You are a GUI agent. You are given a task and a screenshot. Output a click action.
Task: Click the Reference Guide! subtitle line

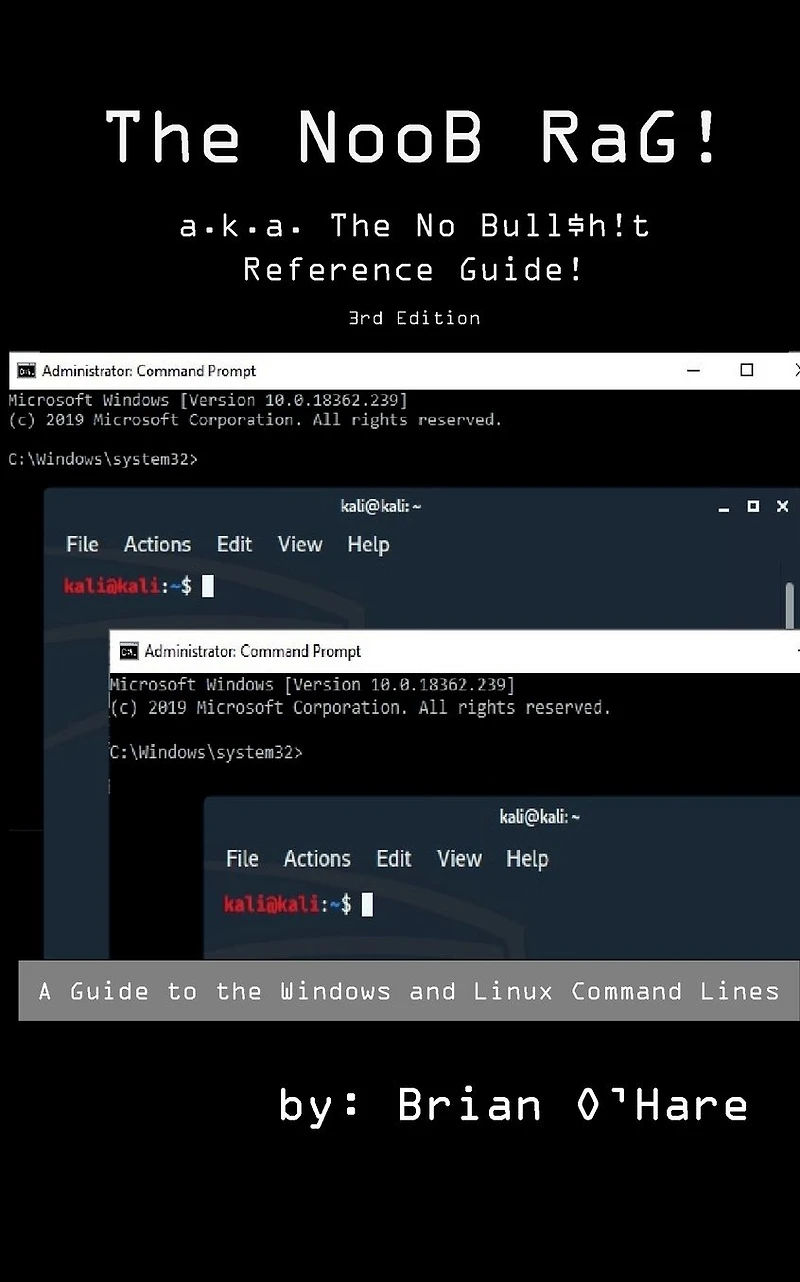[413, 270]
